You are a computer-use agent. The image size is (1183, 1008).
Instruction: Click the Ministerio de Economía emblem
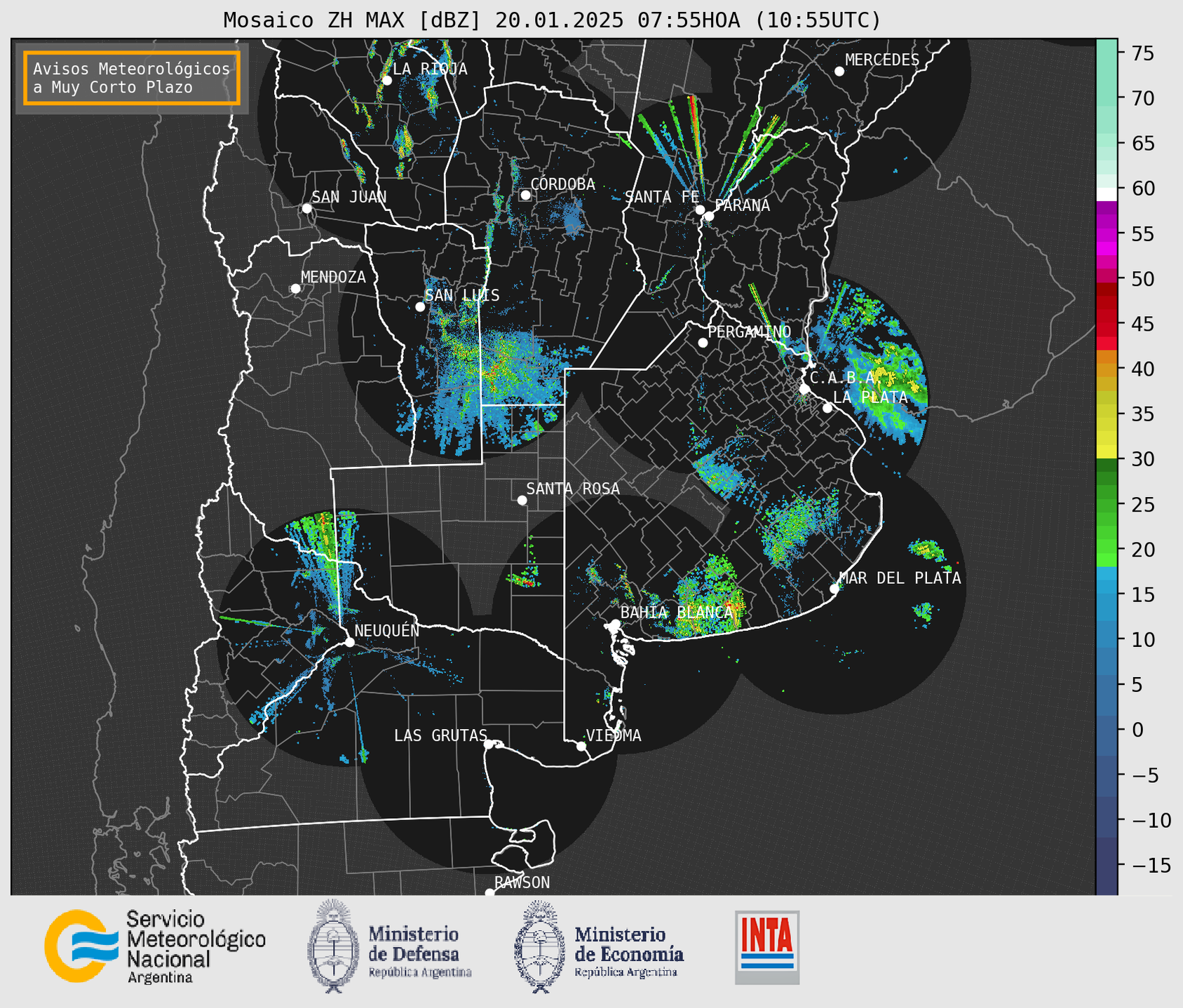tap(539, 946)
